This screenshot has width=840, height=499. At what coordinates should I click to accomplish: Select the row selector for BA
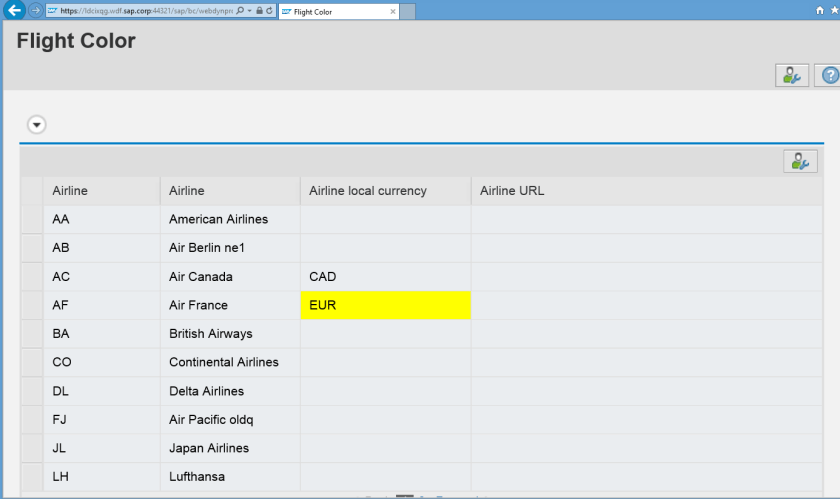tap(32, 333)
